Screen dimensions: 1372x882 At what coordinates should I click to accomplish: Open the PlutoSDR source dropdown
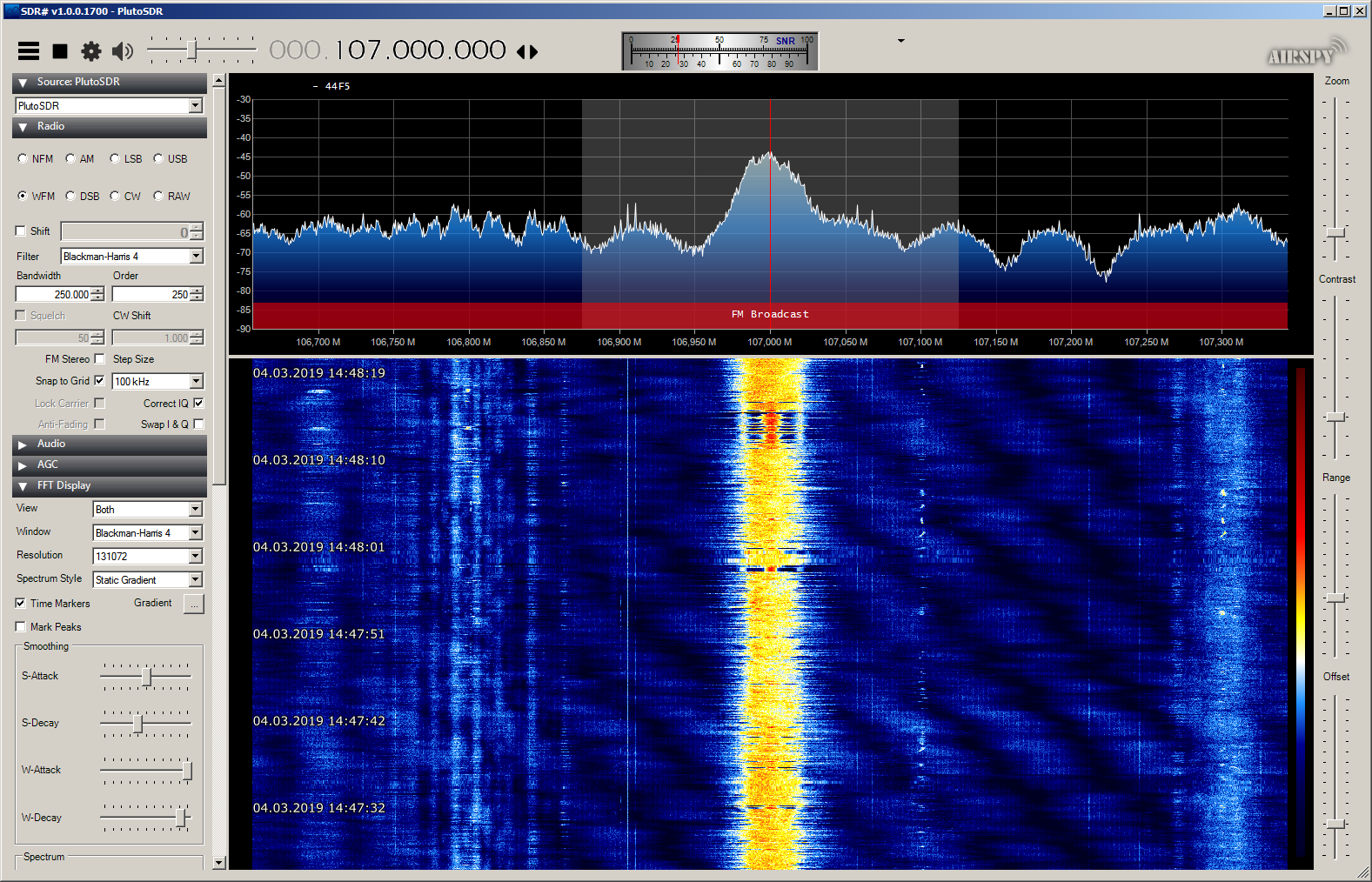pos(196,106)
